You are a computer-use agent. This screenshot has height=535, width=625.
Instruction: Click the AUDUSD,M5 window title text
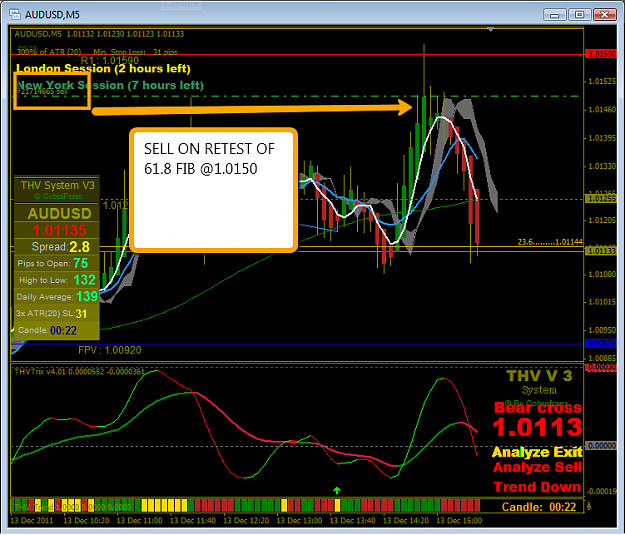(x=52, y=15)
